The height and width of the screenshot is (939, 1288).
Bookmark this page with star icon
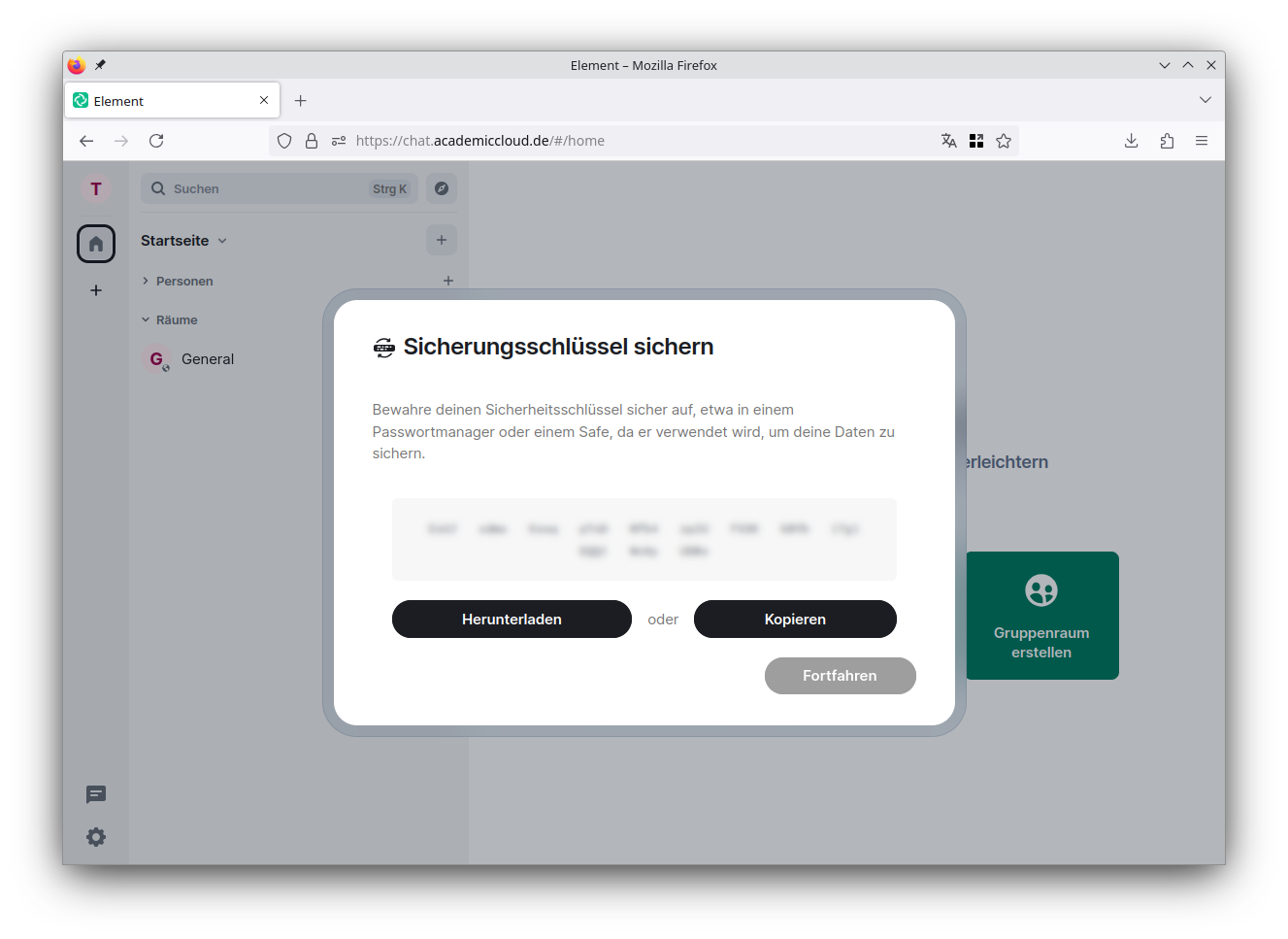tap(1004, 141)
